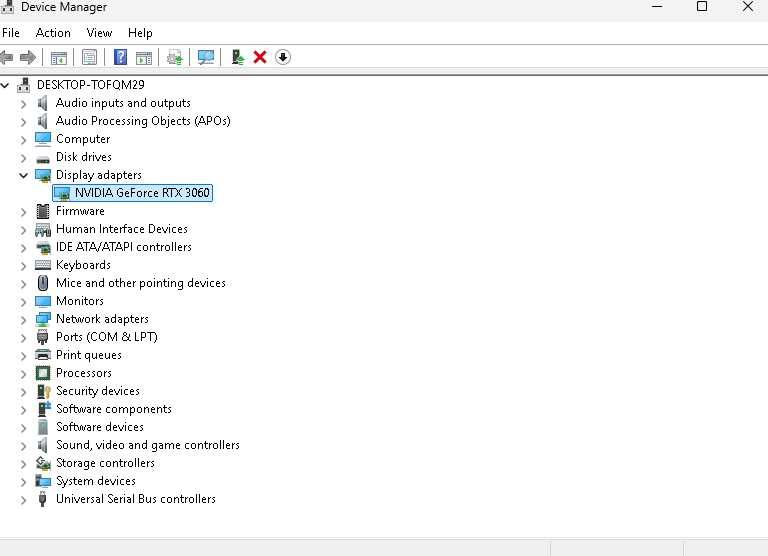Click the Disable device down-arrow icon
The image size is (768, 556).
pyautogui.click(x=283, y=57)
